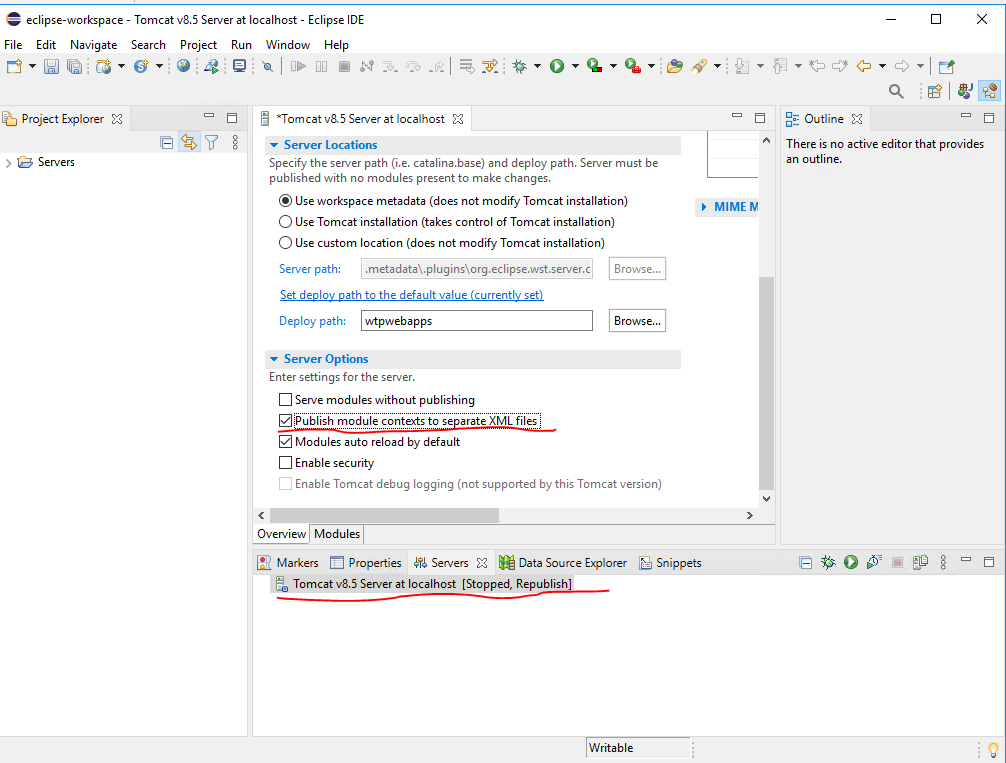The image size is (1006, 763).
Task: Collapse the Server Options section
Action: pos(274,359)
